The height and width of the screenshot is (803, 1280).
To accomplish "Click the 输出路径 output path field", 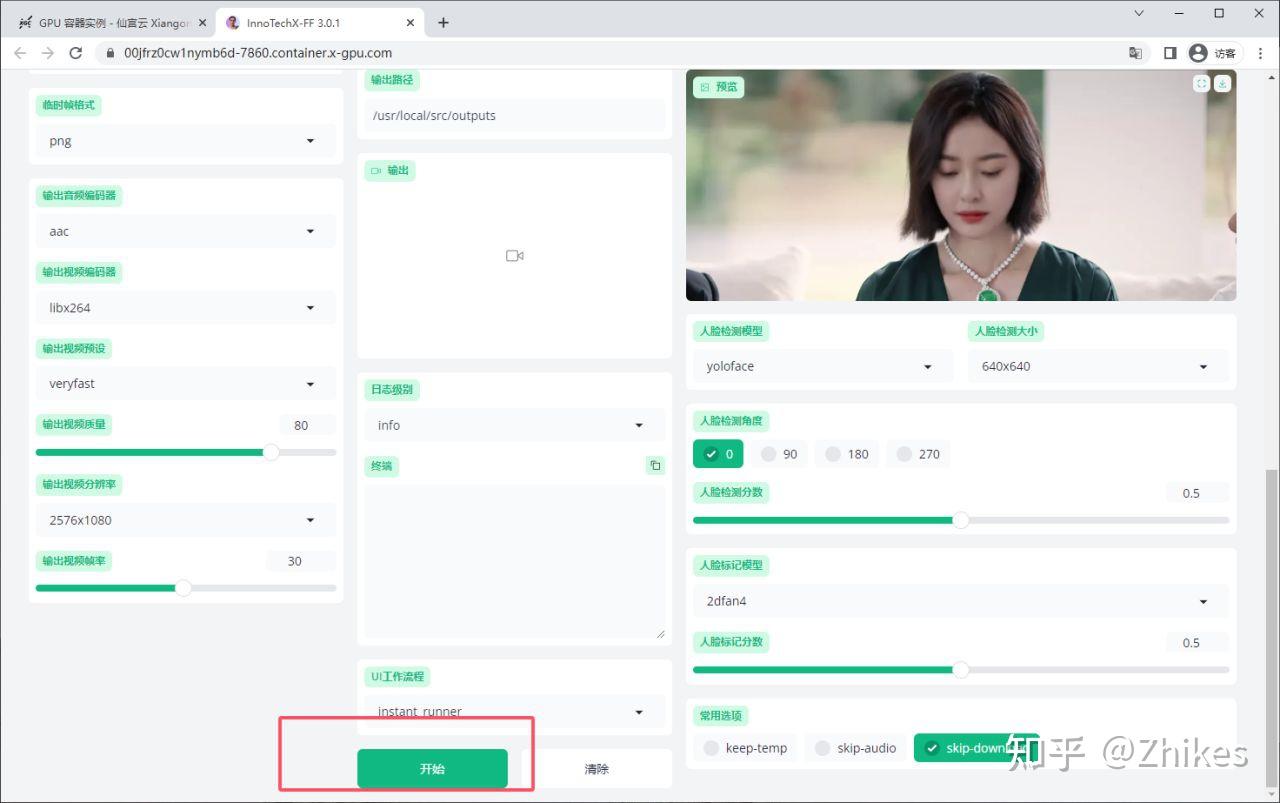I will 515,115.
